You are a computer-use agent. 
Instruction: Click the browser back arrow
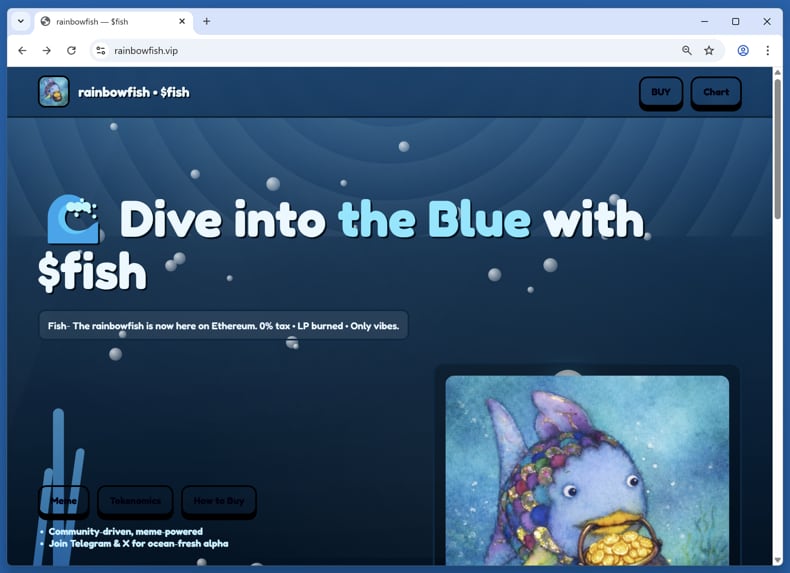(22, 50)
